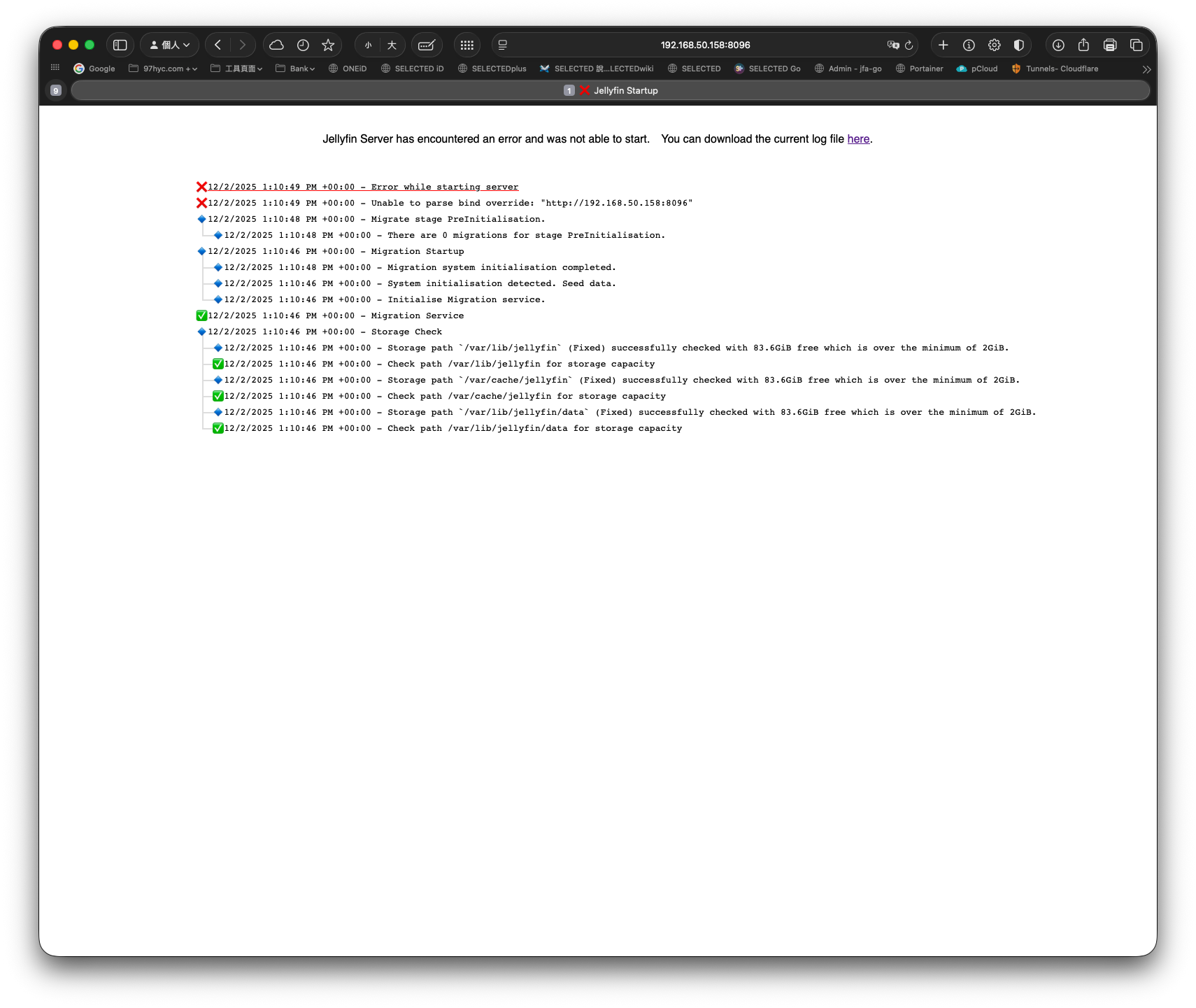Image resolution: width=1196 pixels, height=1008 pixels.
Task: Expand the 97hyc.com bookmarks folder
Action: [164, 69]
